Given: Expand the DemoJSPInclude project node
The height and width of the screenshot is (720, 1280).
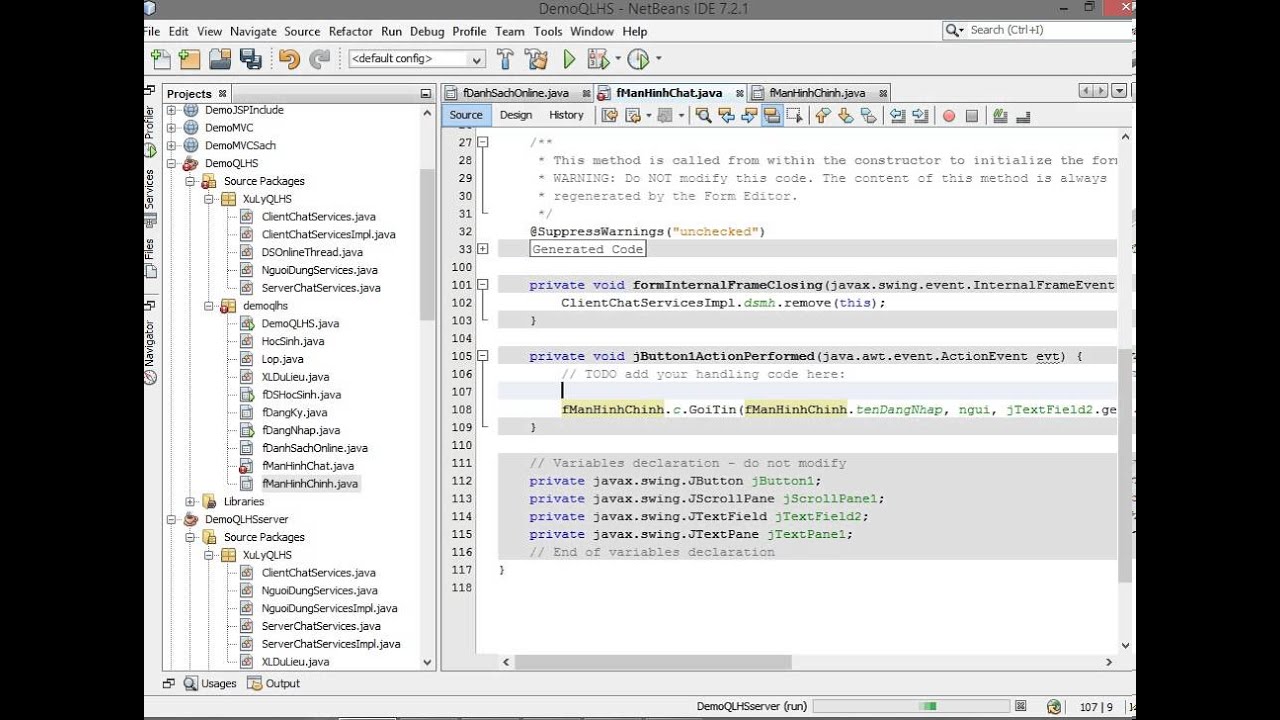Looking at the screenshot, I should tap(171, 110).
